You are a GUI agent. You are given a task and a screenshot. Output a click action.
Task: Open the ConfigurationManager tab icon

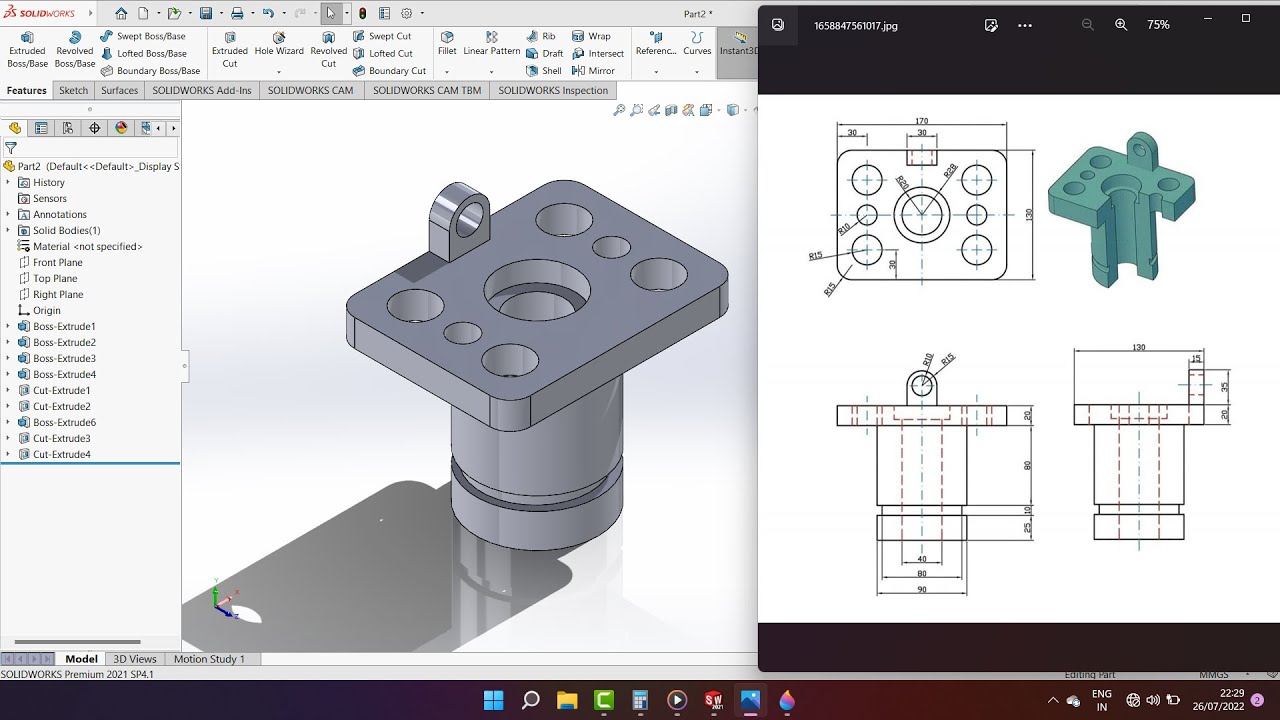point(68,128)
